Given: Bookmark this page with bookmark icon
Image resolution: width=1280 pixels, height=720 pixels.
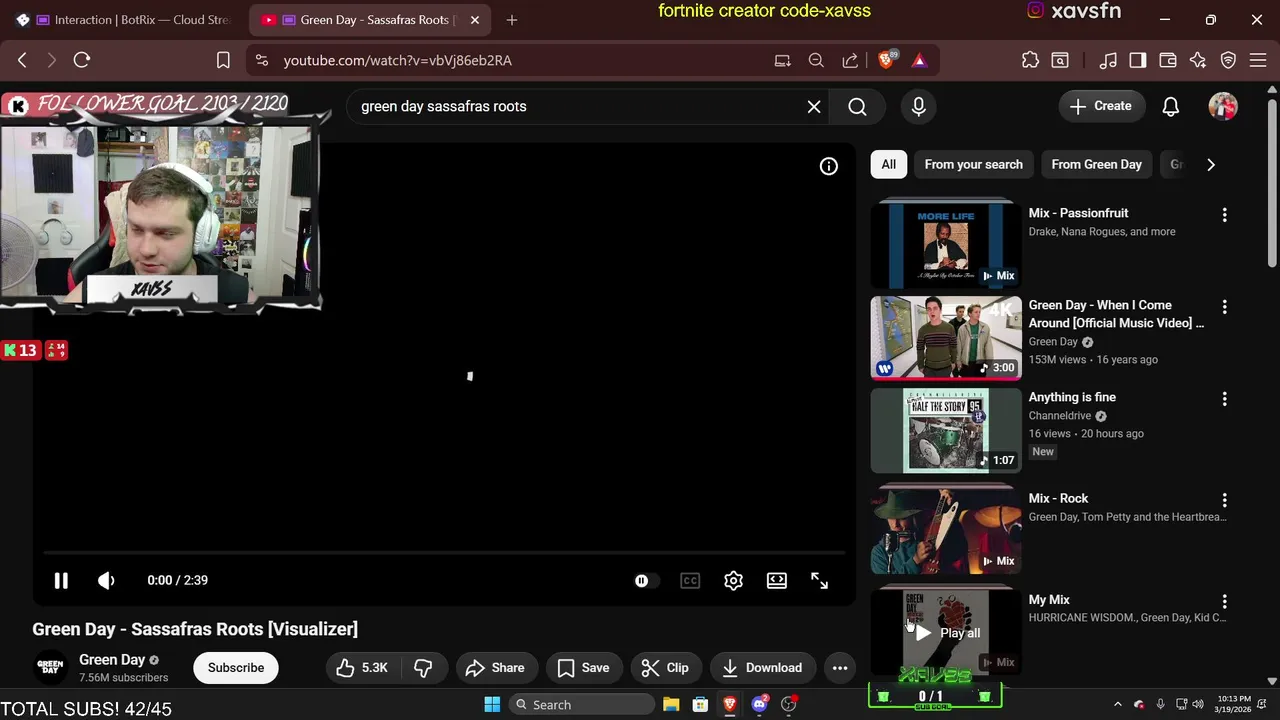Looking at the screenshot, I should point(223,60).
